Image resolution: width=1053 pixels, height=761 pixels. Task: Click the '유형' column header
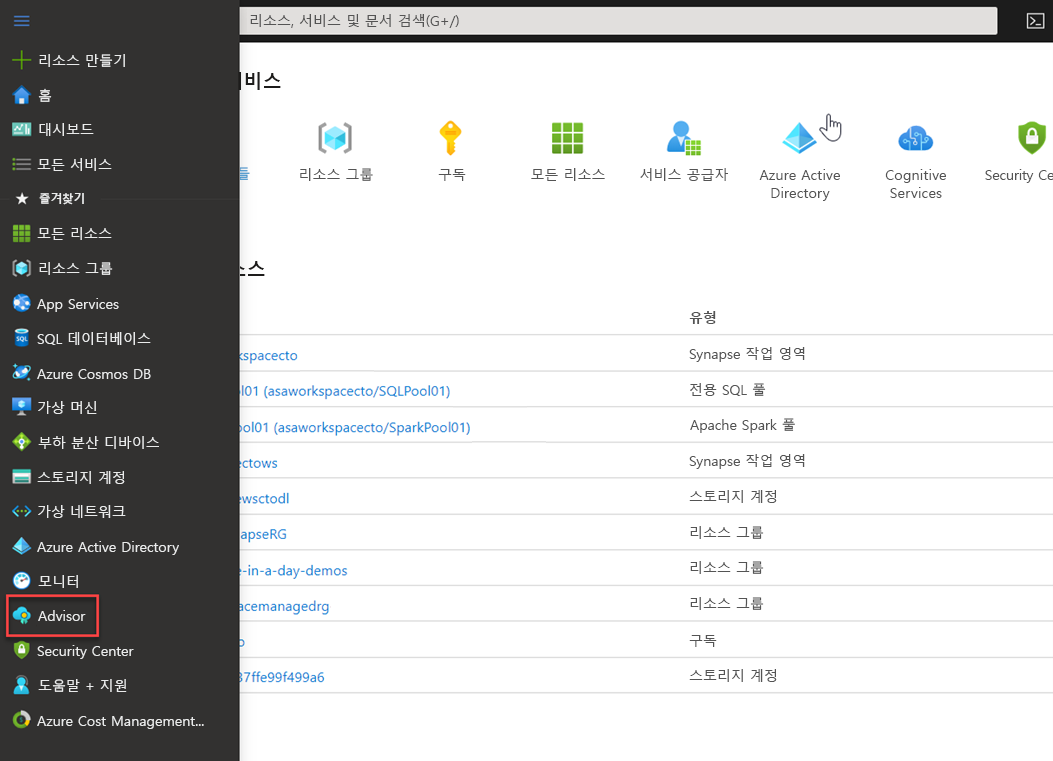(x=702, y=317)
